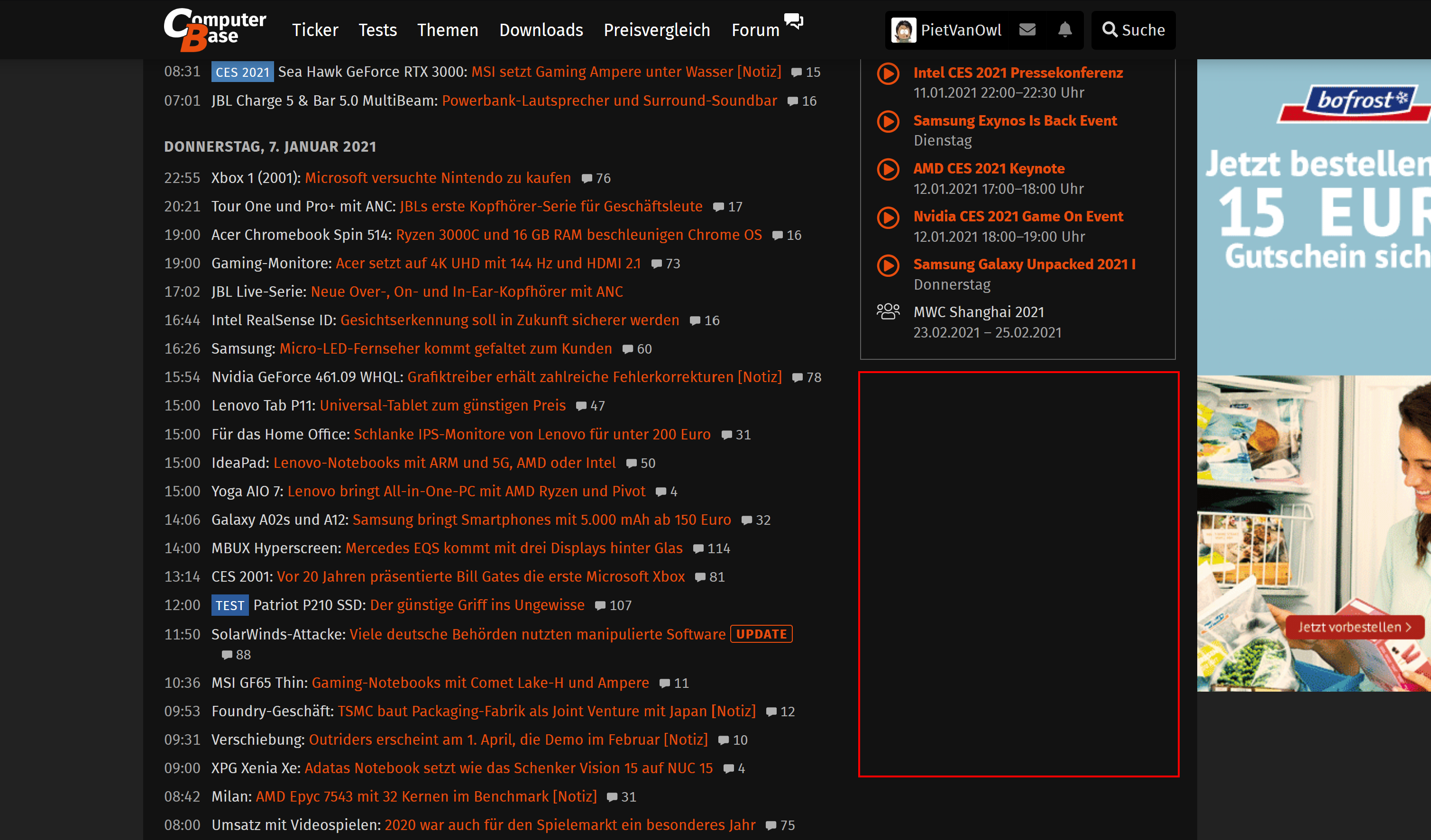Open the Downloads navigation item
Image resolution: width=1431 pixels, height=840 pixels.
click(x=541, y=29)
